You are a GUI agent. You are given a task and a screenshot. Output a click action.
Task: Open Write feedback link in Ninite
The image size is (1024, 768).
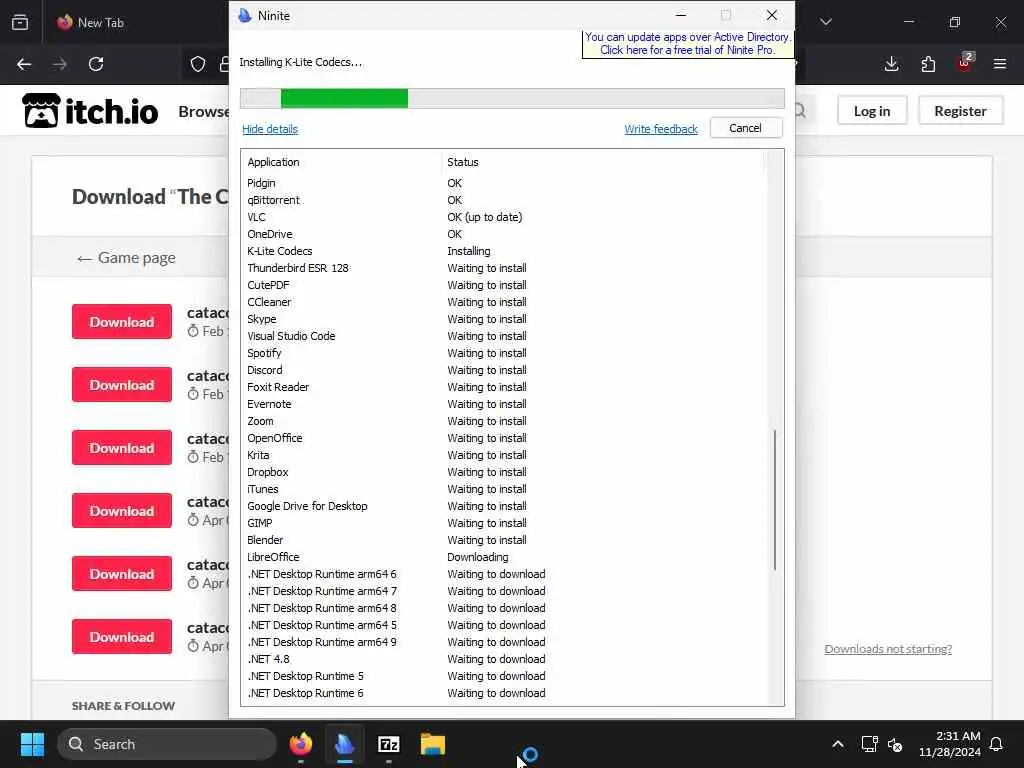[661, 129]
